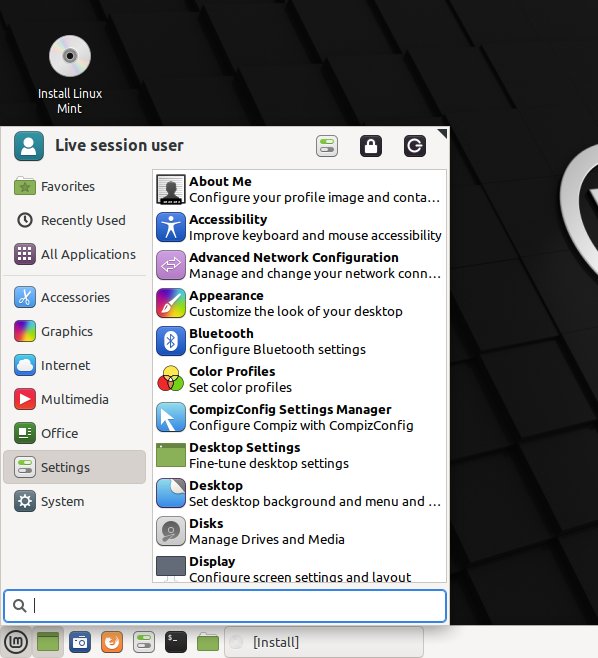The height and width of the screenshot is (658, 598).
Task: Click the Linux Mint menu button in panel
Action: [16, 642]
